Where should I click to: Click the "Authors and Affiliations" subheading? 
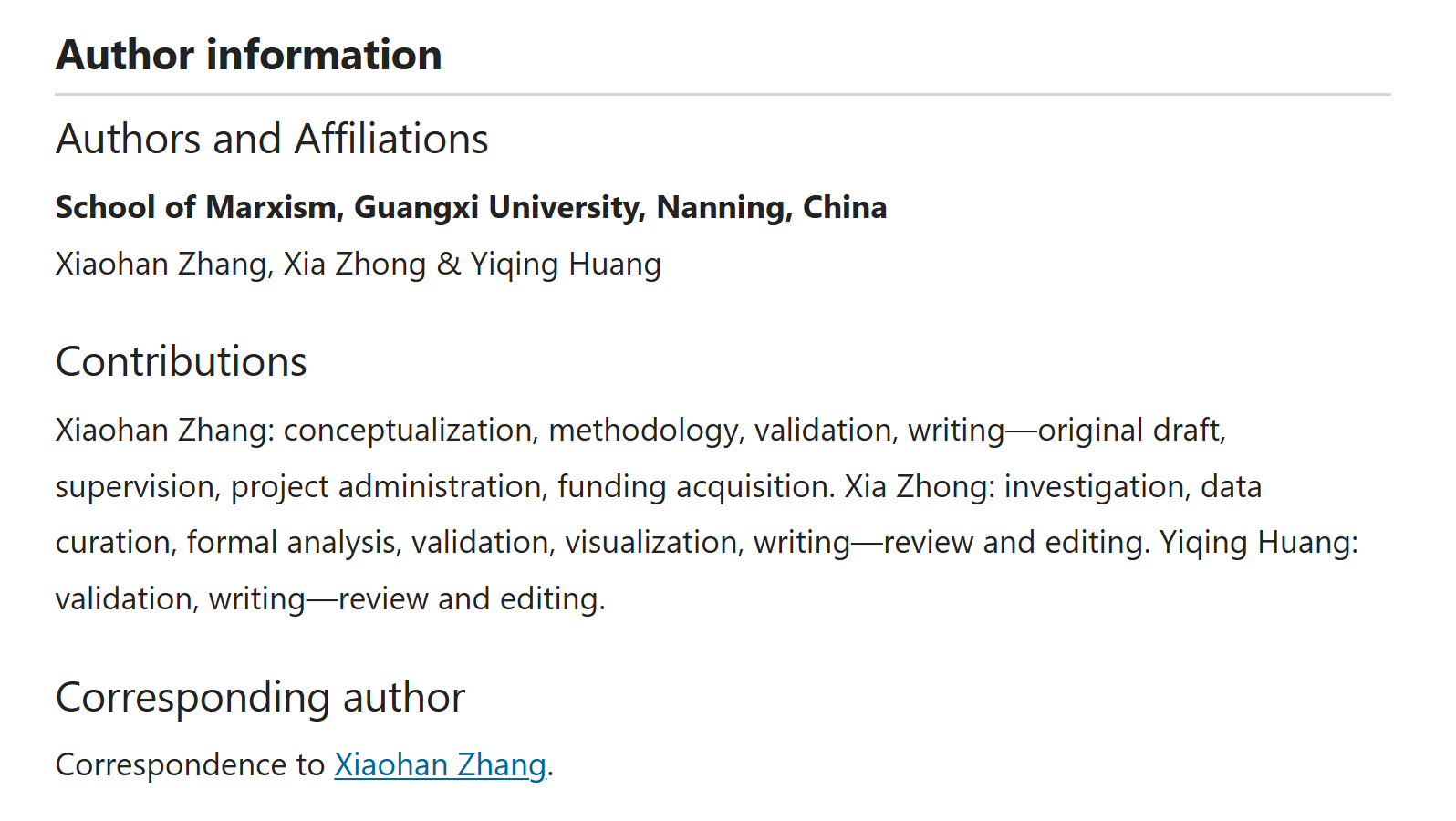(x=272, y=140)
